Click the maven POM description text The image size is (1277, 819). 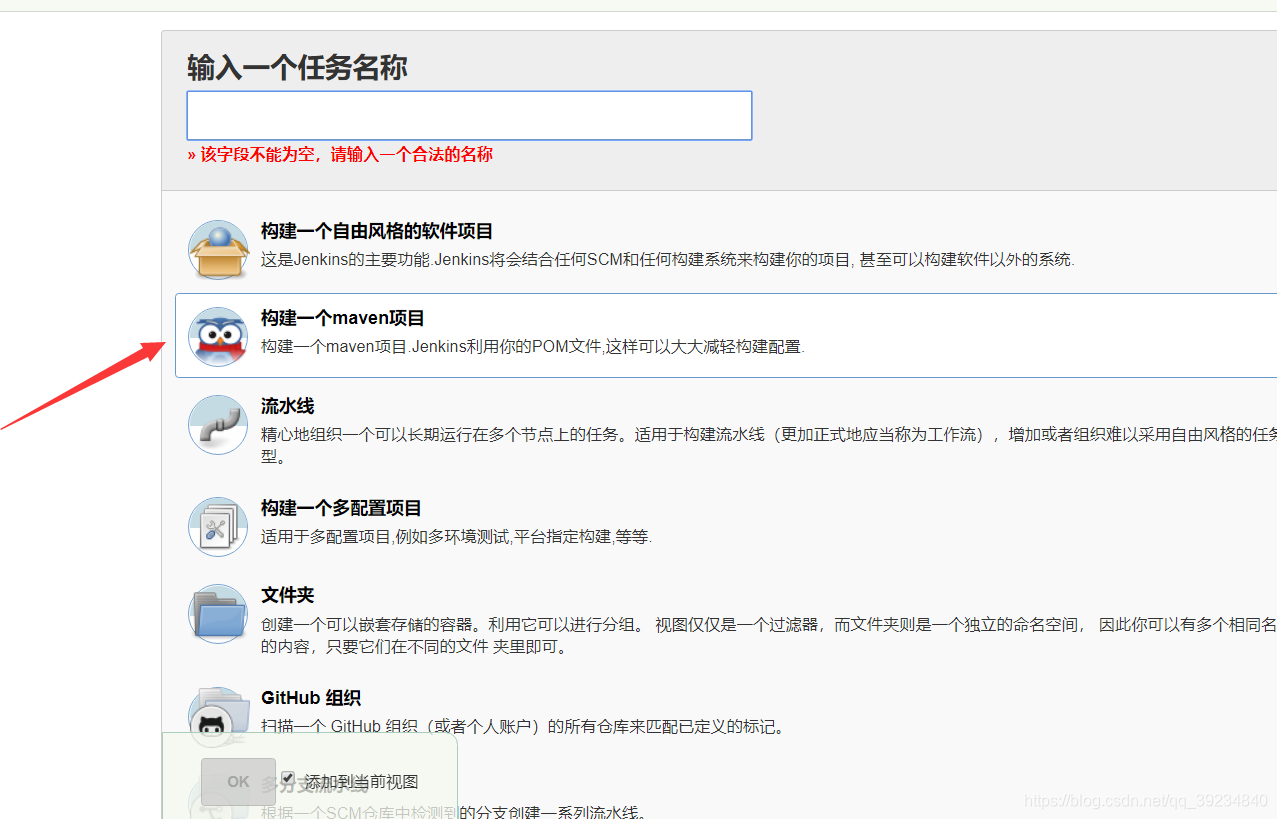pyautogui.click(x=533, y=347)
